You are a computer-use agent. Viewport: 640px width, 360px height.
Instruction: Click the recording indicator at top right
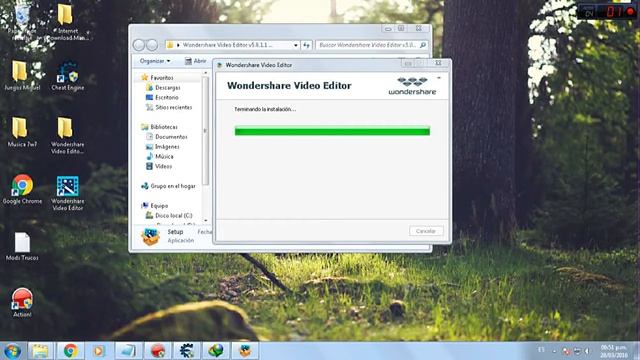click(631, 11)
